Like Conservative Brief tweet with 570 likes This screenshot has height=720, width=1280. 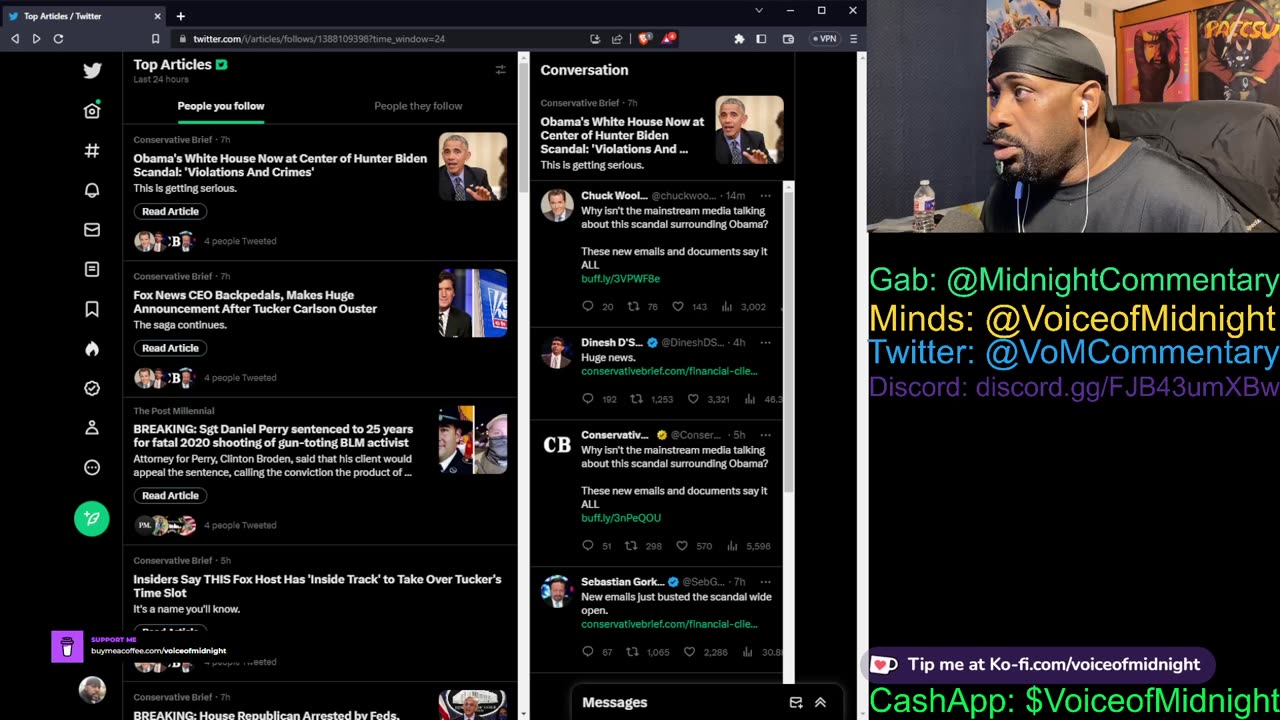click(682, 546)
